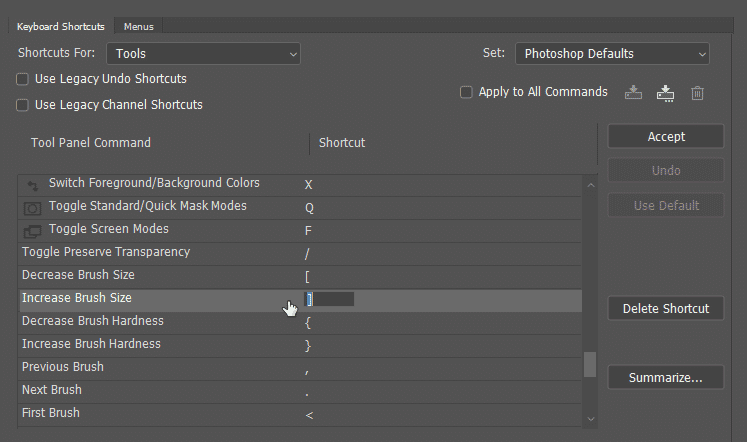This screenshot has height=442, width=747.
Task: Click the Increase Brush Size shortcut field
Action: coord(330,299)
